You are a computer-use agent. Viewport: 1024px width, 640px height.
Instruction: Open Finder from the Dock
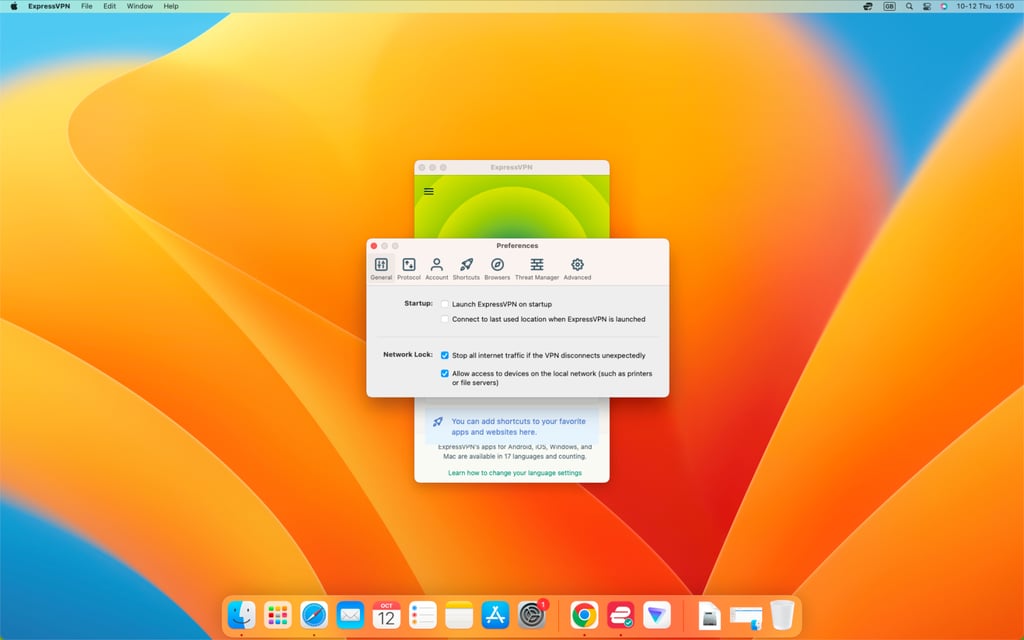click(242, 615)
